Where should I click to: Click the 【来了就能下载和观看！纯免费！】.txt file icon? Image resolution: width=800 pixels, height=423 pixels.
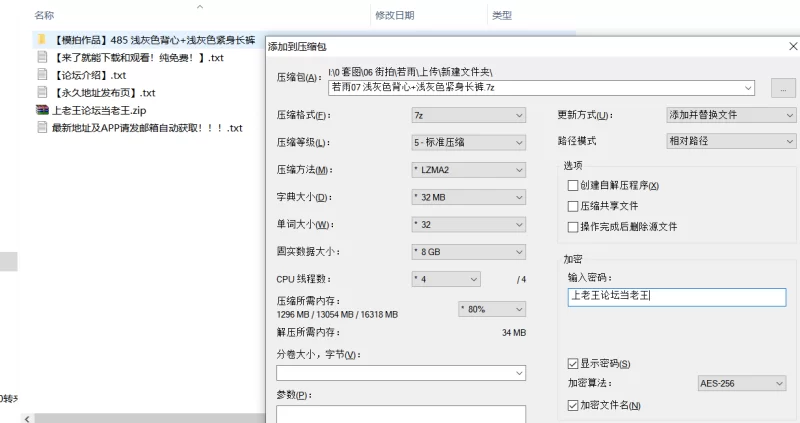42,58
